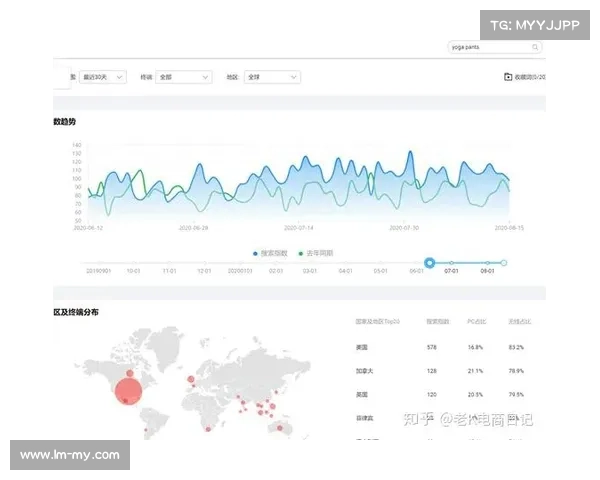The width and height of the screenshot is (600, 480).
Task: Click wireless share value 78.9%
Action: (516, 371)
